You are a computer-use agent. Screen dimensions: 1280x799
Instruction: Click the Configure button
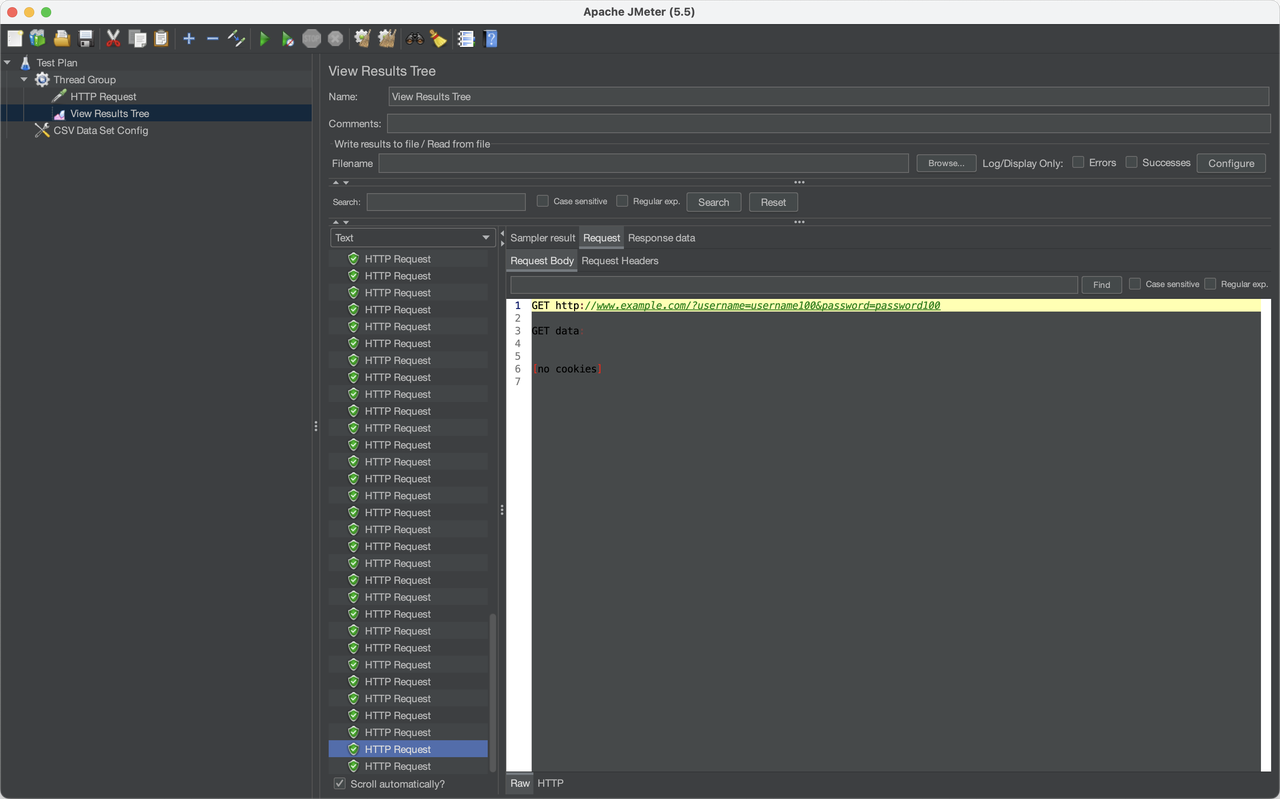click(1231, 163)
